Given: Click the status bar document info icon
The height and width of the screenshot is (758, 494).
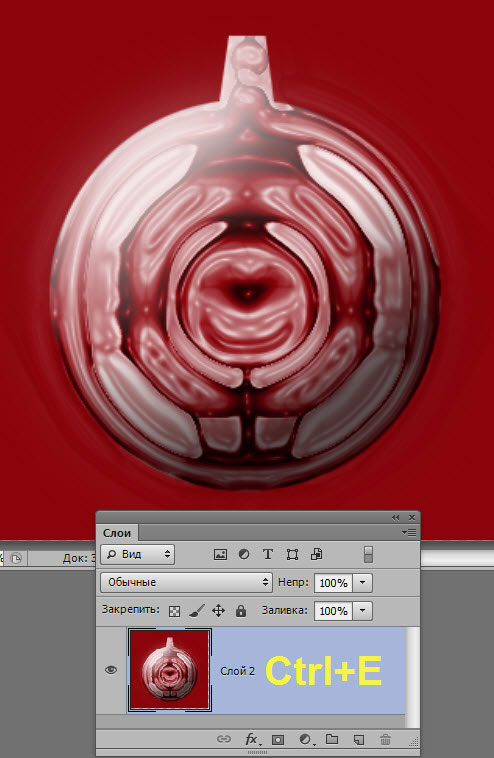Looking at the screenshot, I should point(16,558).
